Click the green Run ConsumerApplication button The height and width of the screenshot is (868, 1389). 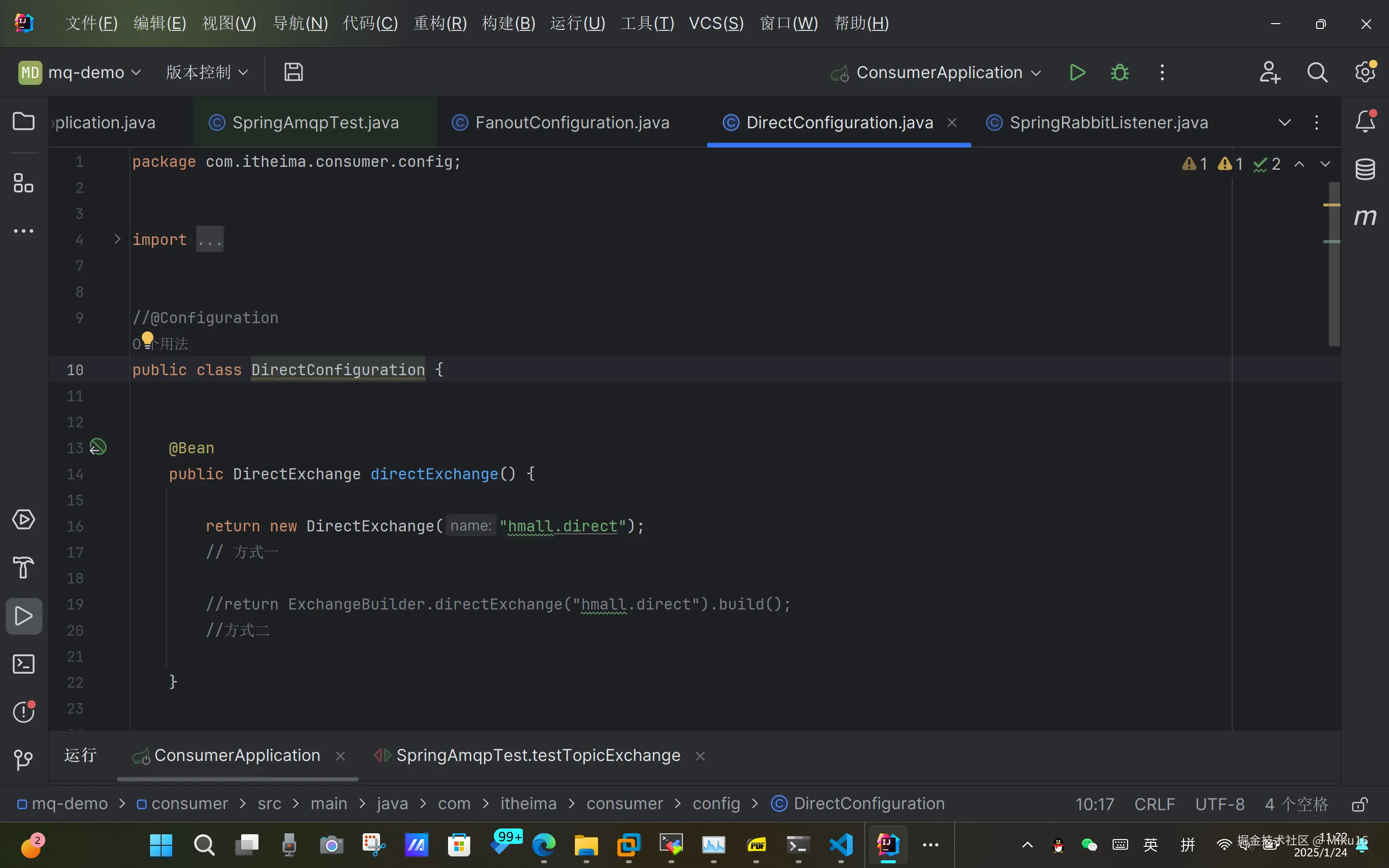pos(1077,73)
